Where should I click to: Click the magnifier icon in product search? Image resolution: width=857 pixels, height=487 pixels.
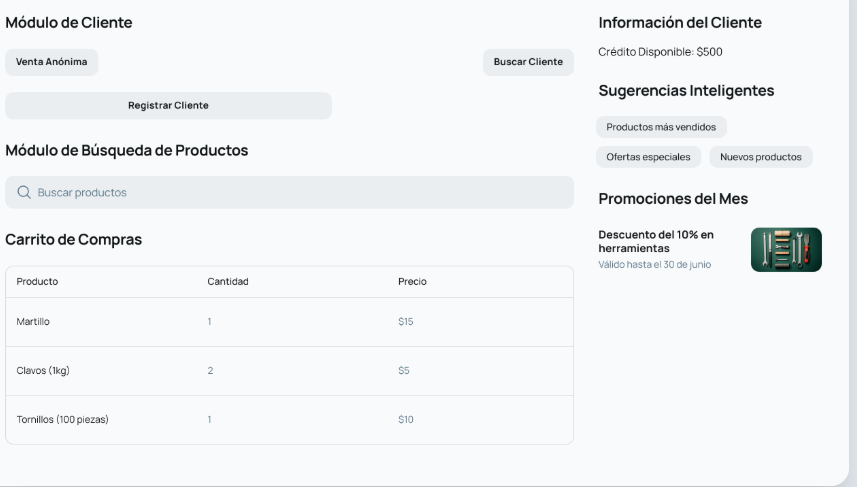tap(24, 192)
